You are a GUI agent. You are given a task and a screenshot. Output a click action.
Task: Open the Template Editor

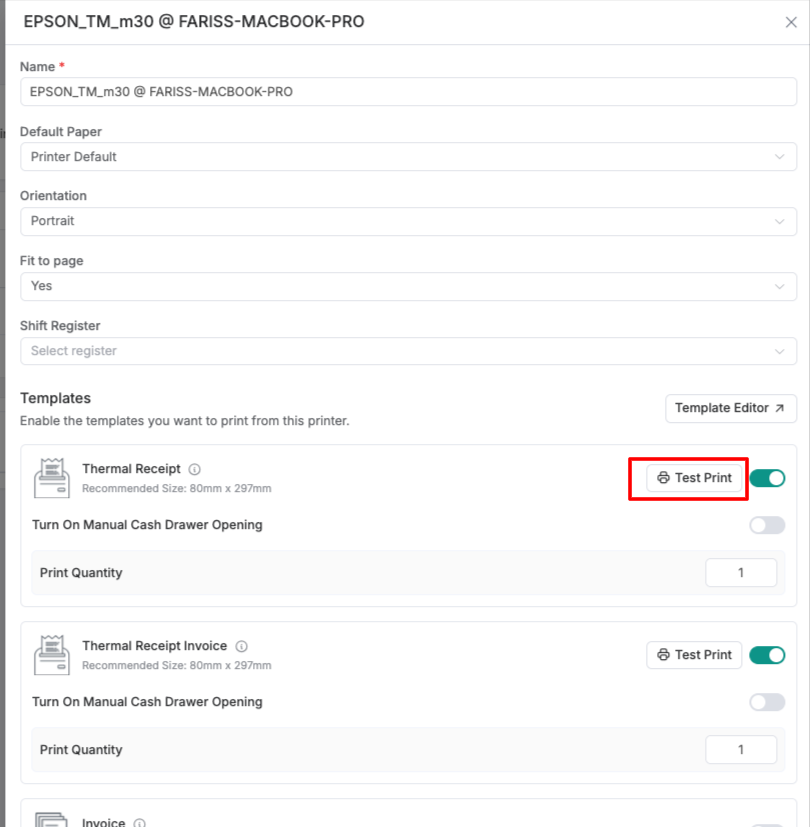pyautogui.click(x=731, y=408)
